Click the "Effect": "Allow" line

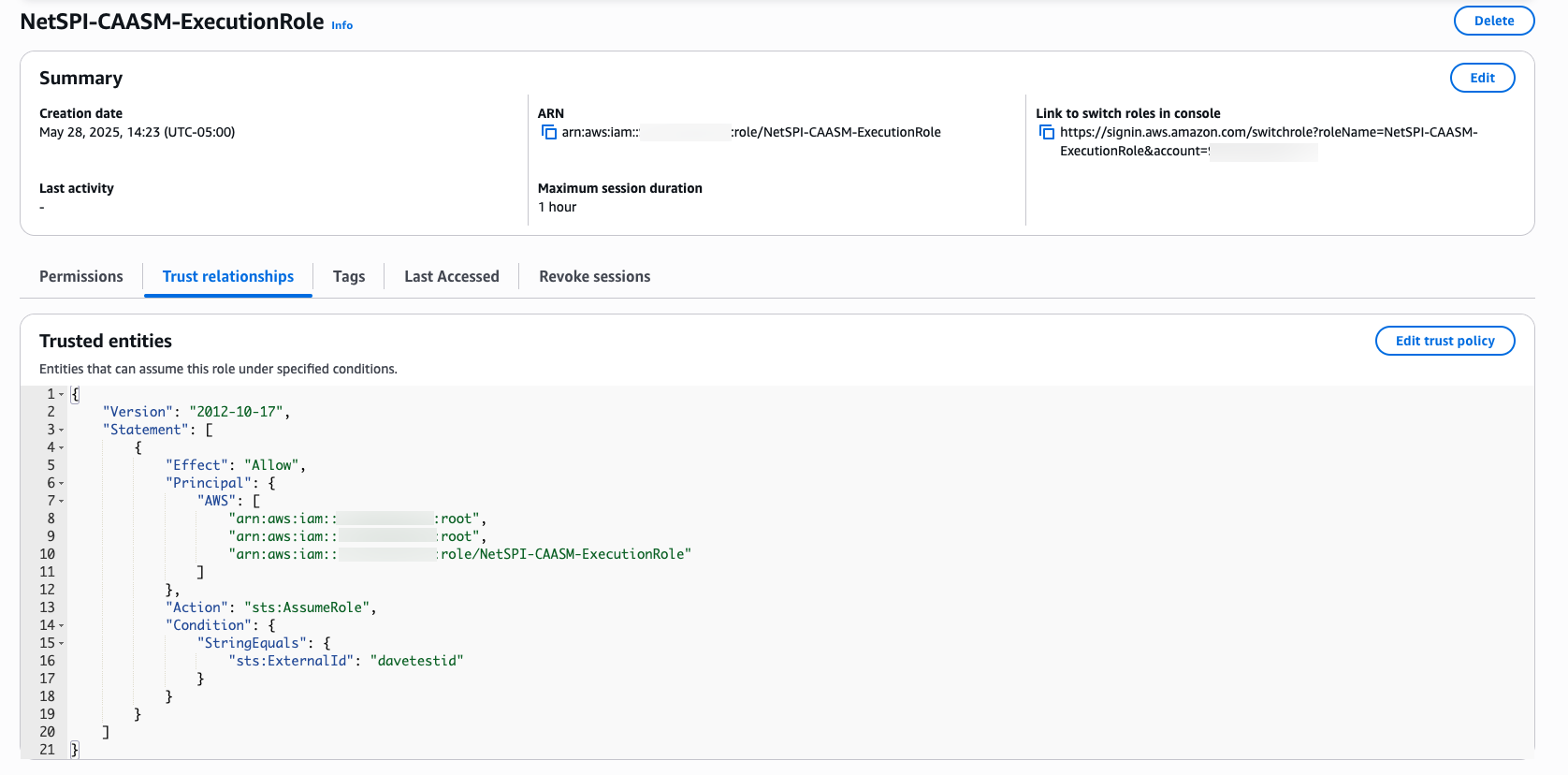click(x=236, y=465)
